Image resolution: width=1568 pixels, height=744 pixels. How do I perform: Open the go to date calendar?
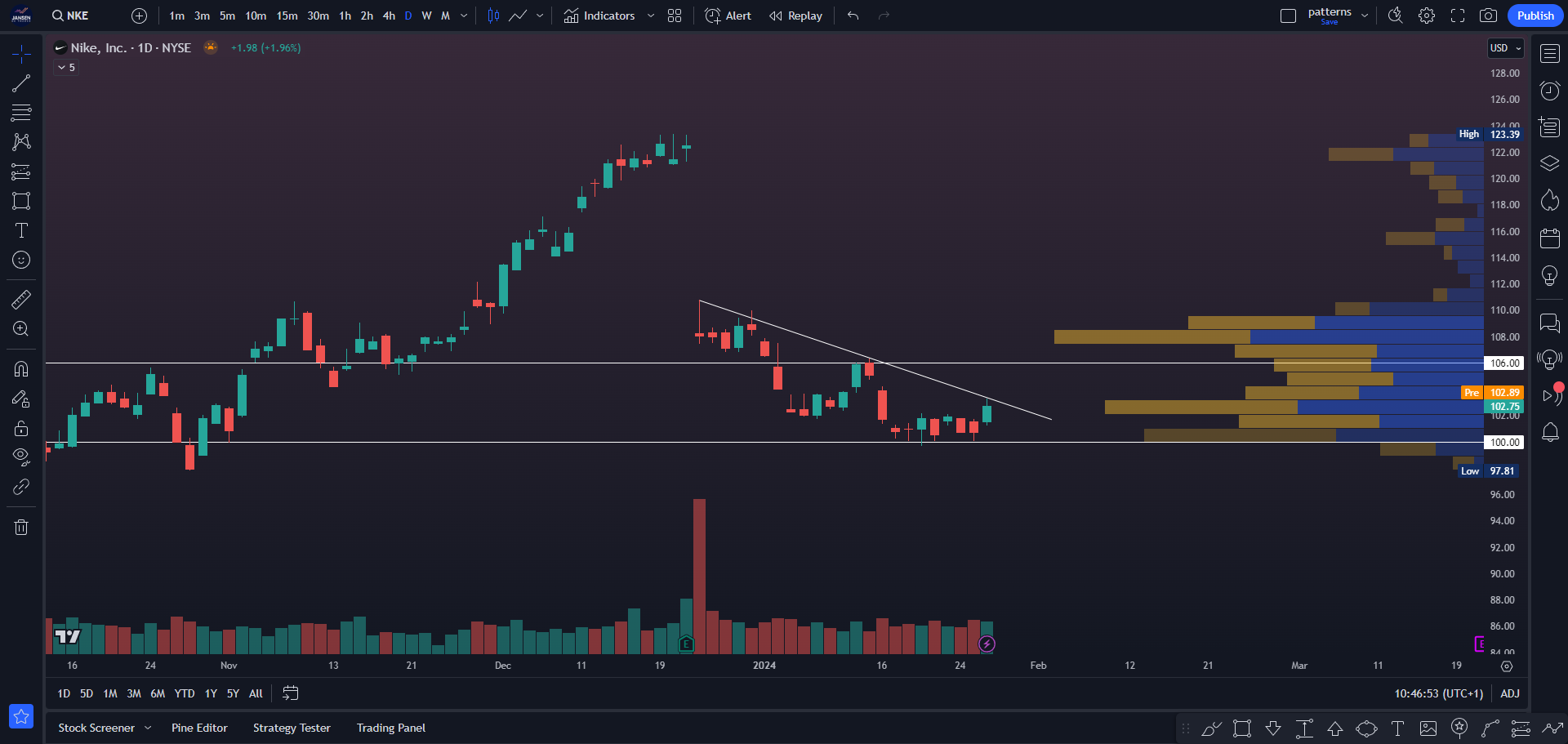click(x=291, y=693)
